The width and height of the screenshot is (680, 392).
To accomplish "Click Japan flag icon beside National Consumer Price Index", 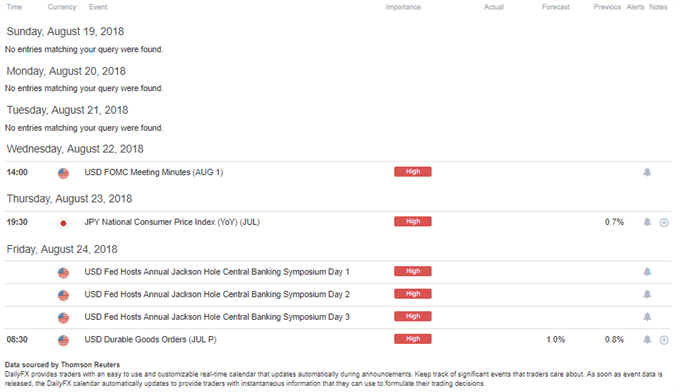I will pos(63,223).
